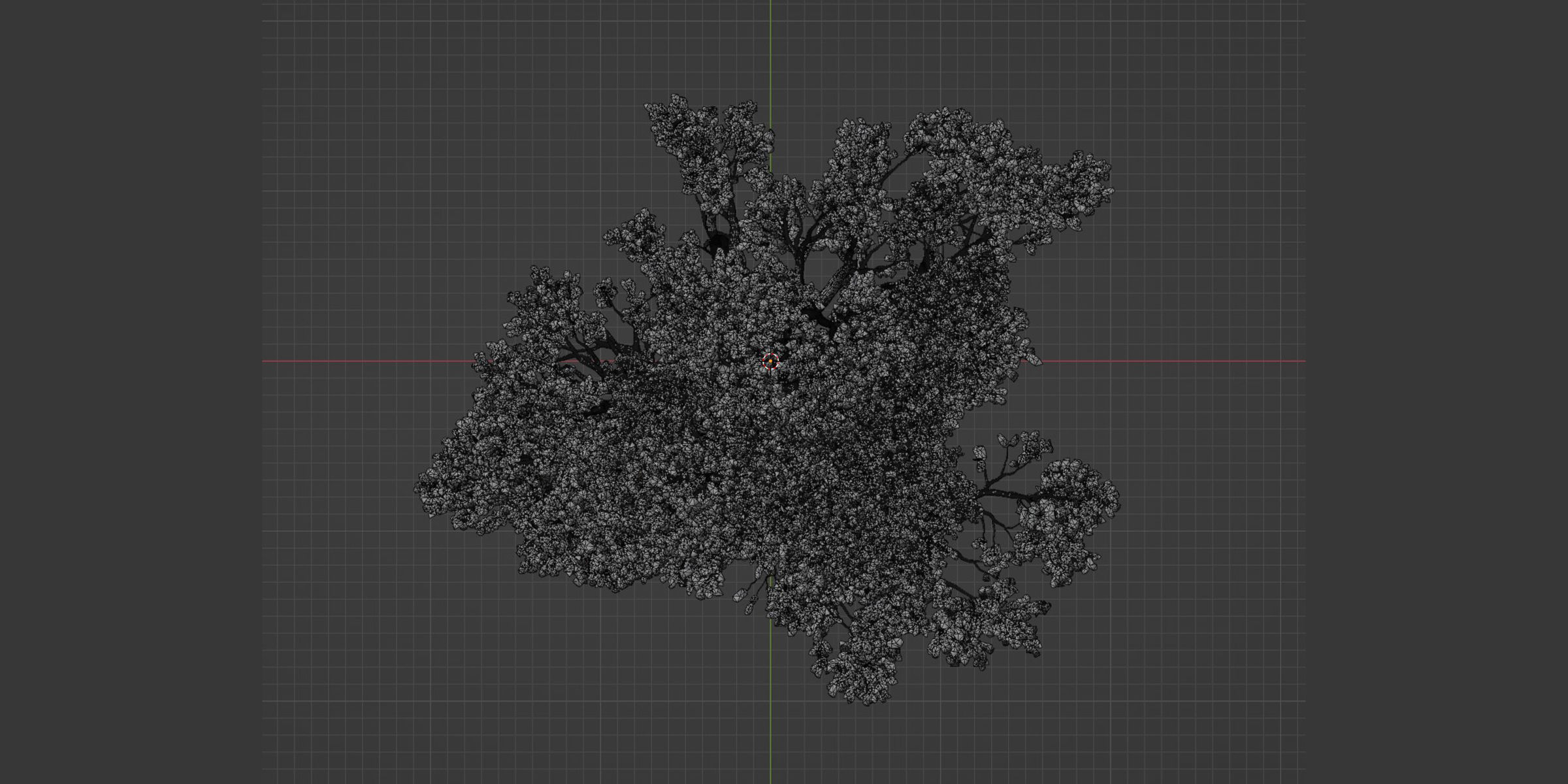Click the 3D cursor at the origin

[x=770, y=361]
